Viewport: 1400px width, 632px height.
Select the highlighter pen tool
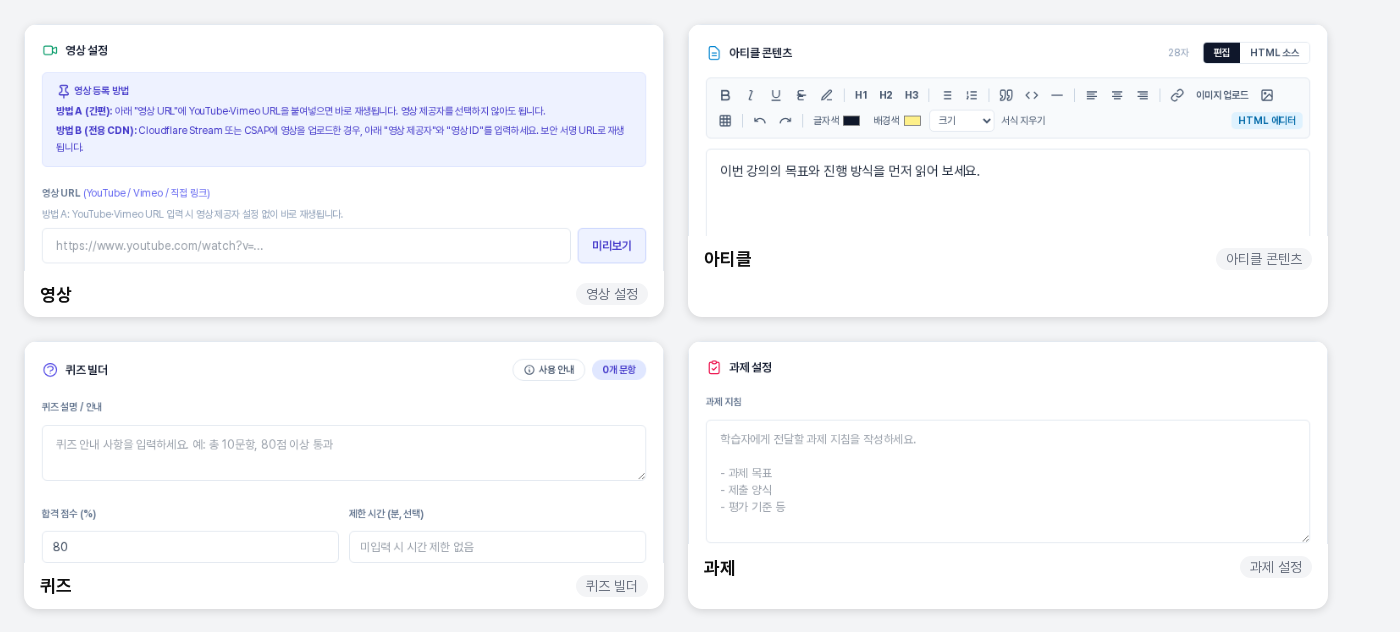point(826,95)
